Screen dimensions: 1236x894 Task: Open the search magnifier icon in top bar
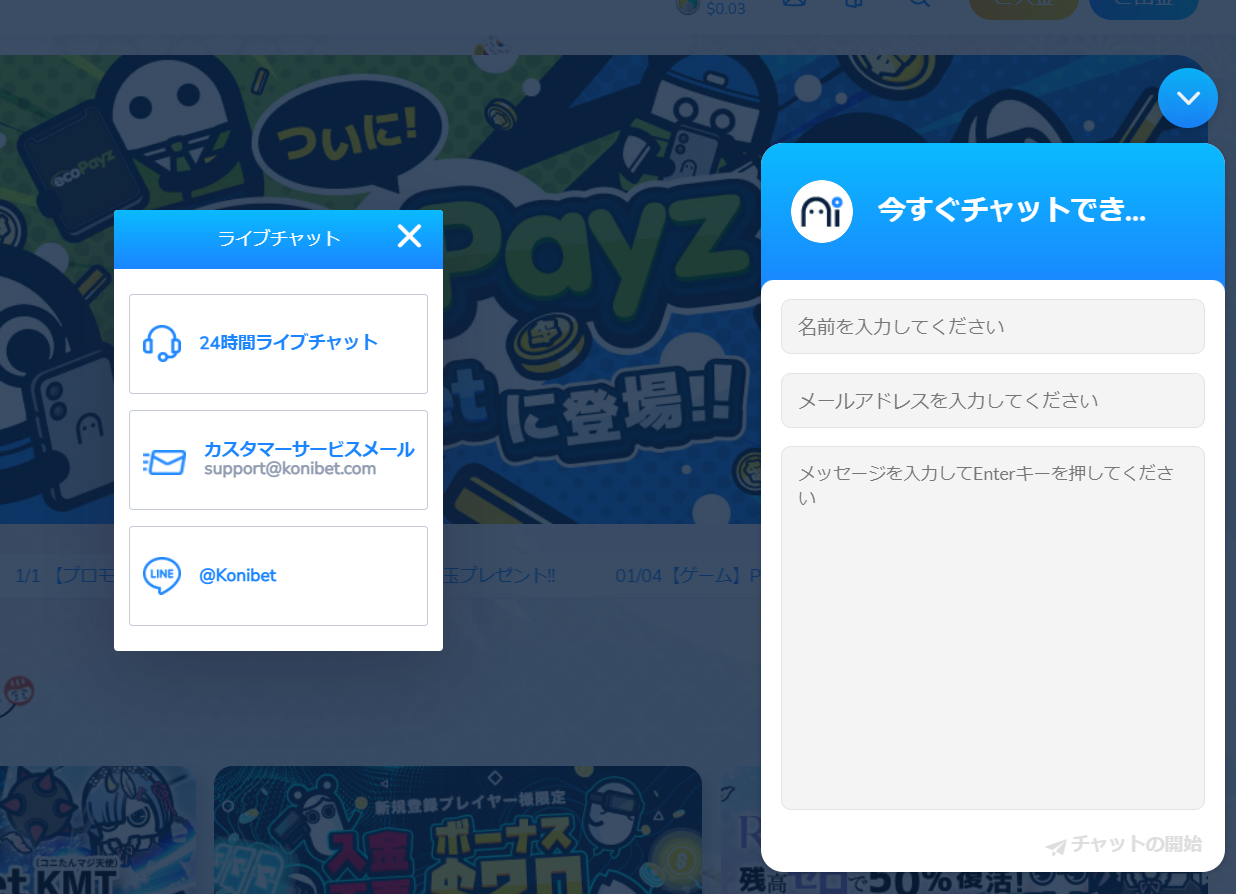[x=919, y=4]
